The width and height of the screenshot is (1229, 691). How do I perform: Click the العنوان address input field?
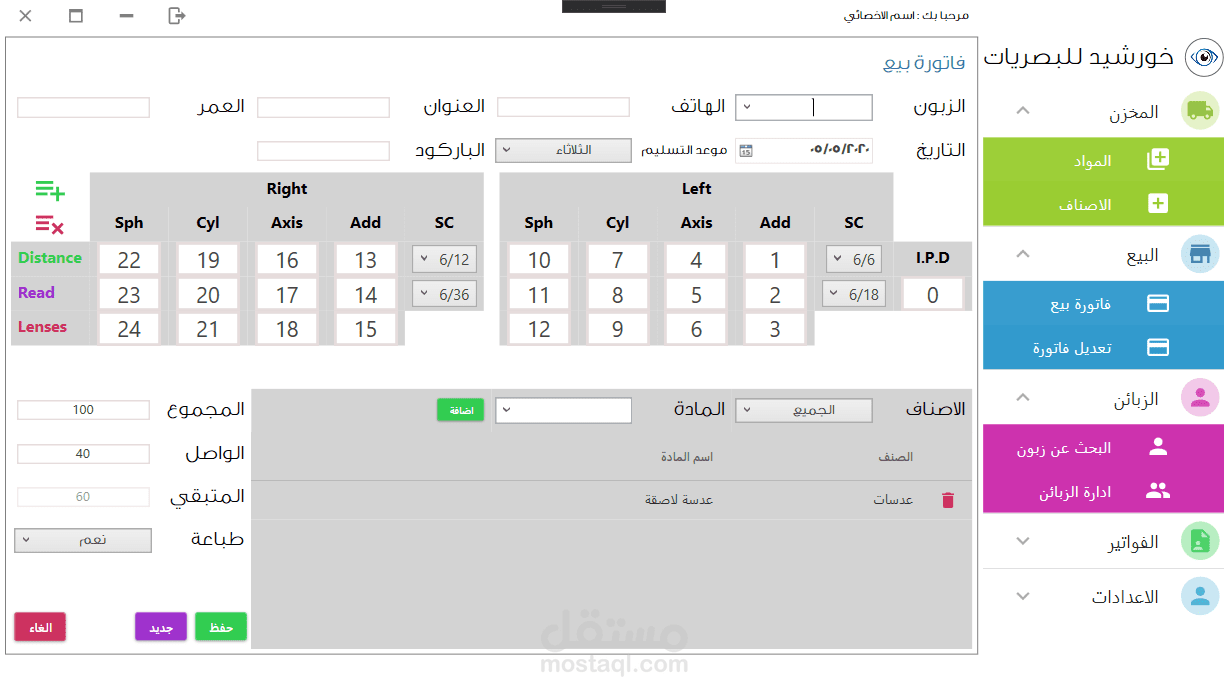pyautogui.click(x=323, y=107)
